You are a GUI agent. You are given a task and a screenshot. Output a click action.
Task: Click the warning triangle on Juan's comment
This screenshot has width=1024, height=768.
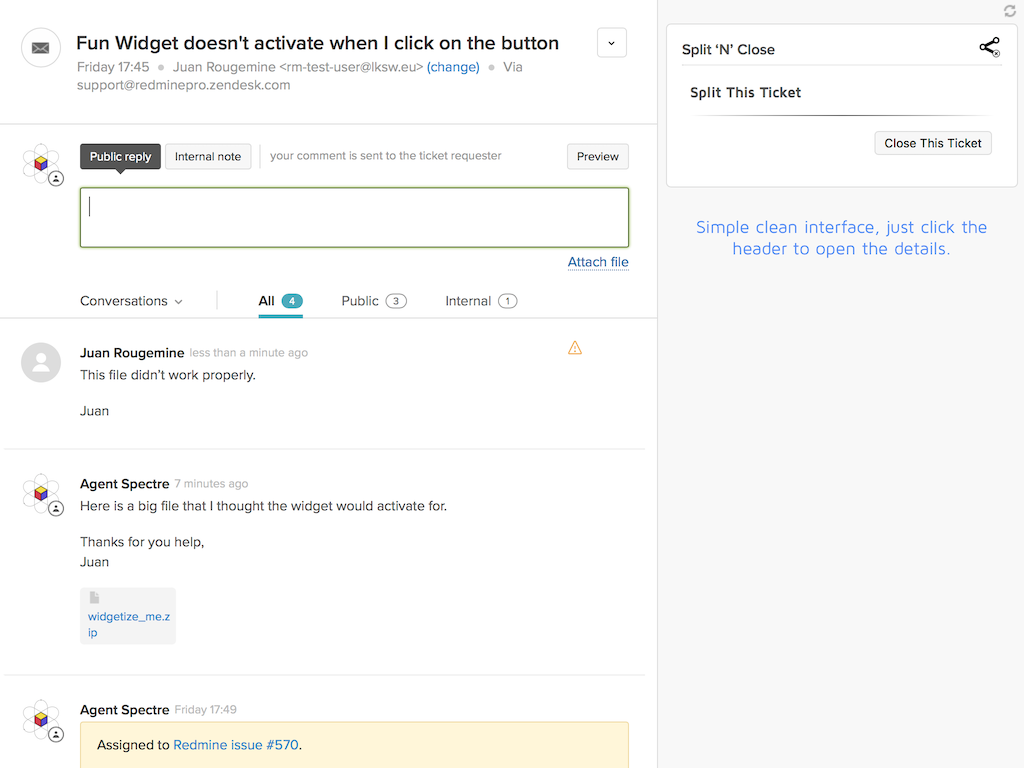575,347
